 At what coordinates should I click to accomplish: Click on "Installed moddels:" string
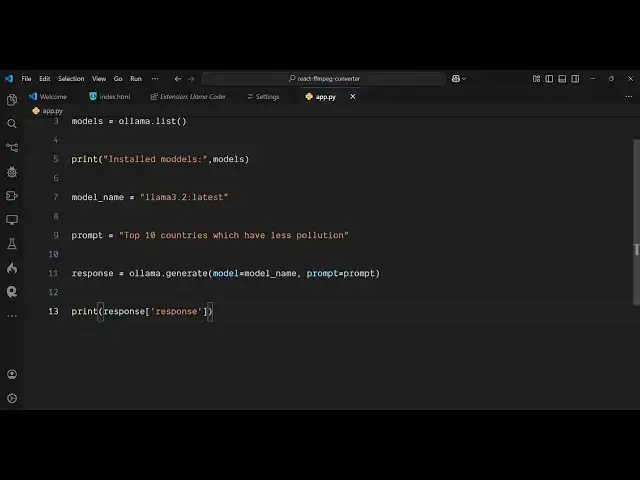[x=156, y=159]
